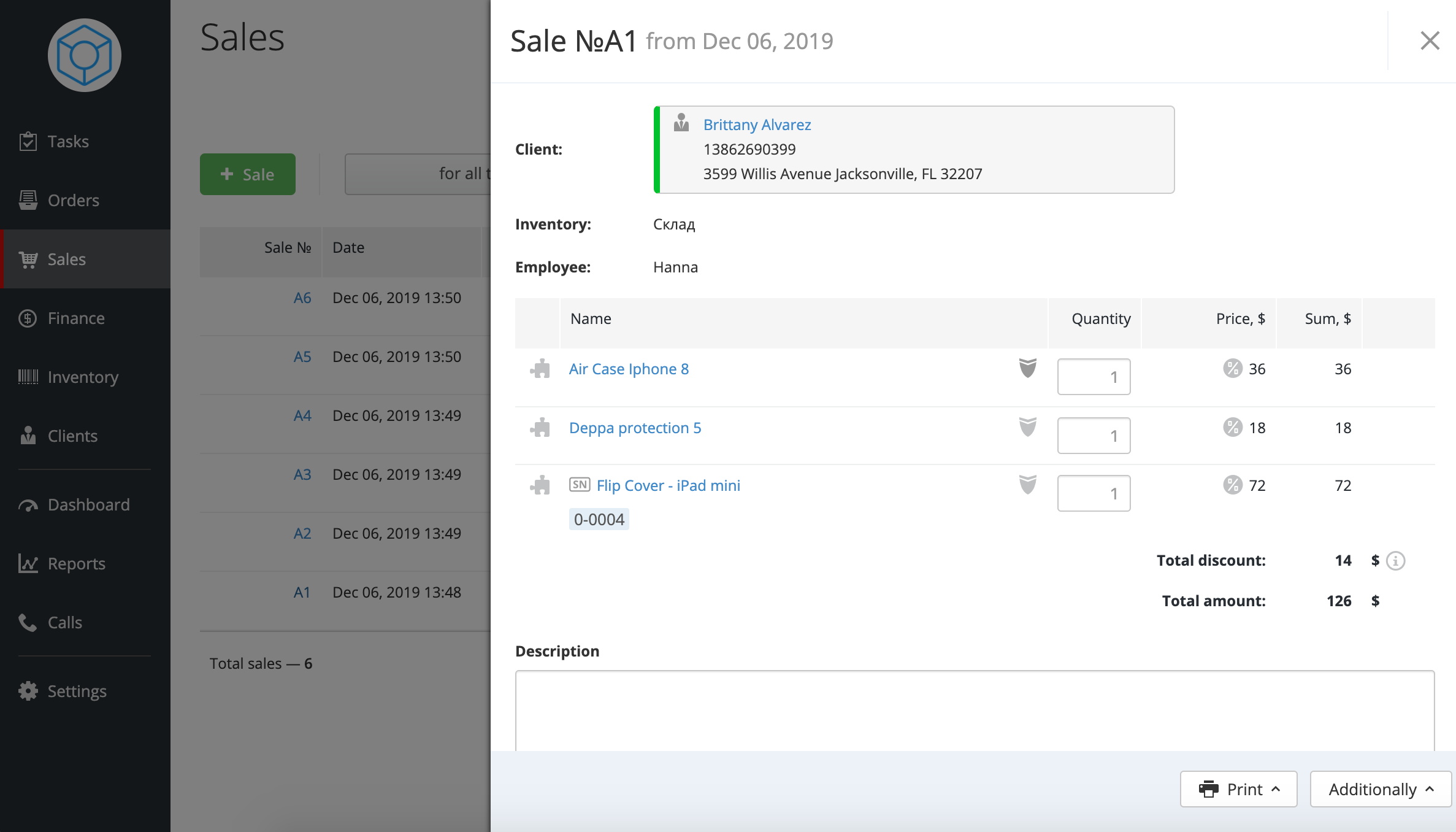The height and width of the screenshot is (832, 1456).
Task: Click the quantity field for Flip Cover
Action: [x=1094, y=493]
